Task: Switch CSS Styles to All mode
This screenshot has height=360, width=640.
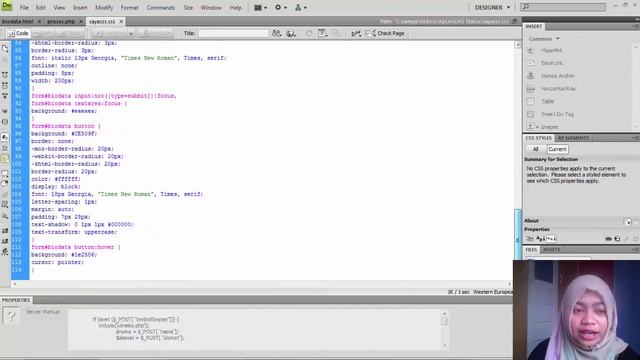Action: tap(536, 149)
